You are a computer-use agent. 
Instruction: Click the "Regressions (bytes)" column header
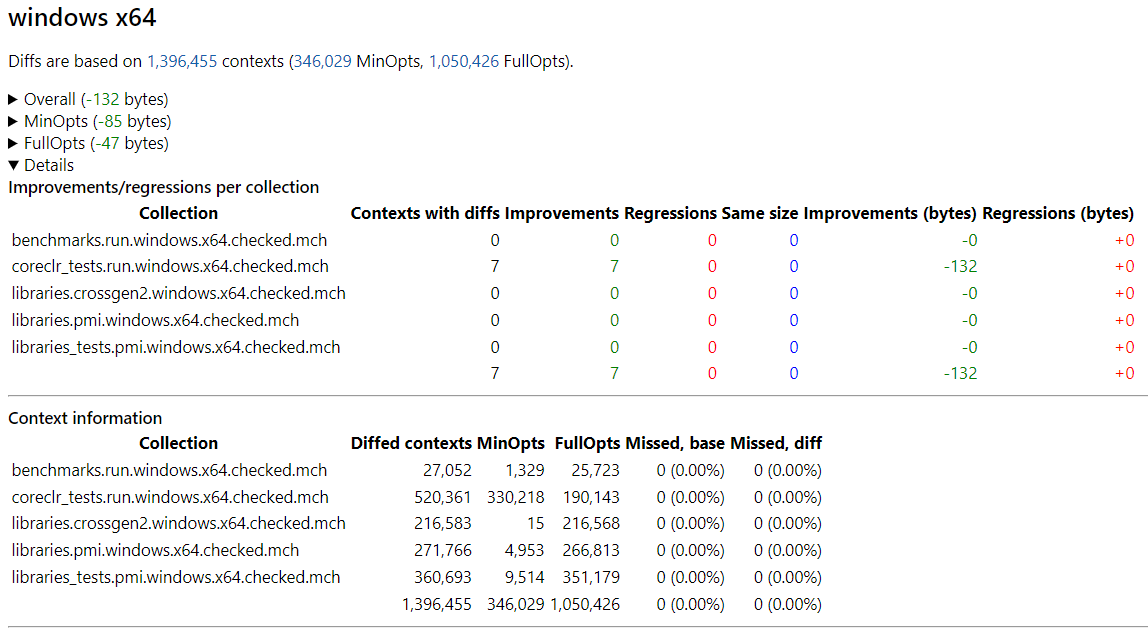pos(1058,213)
